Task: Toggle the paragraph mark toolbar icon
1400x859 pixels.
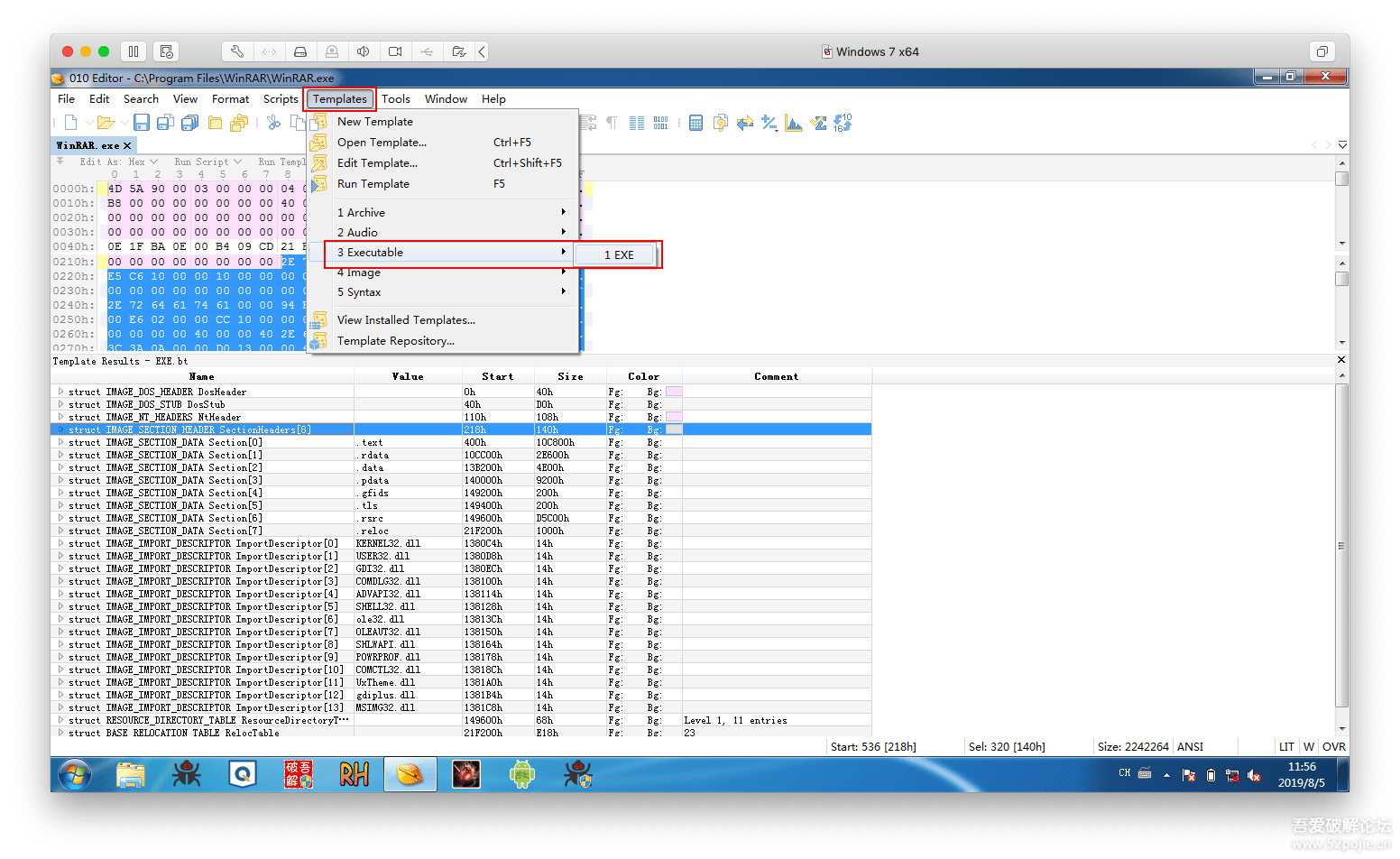Action: coord(612,123)
